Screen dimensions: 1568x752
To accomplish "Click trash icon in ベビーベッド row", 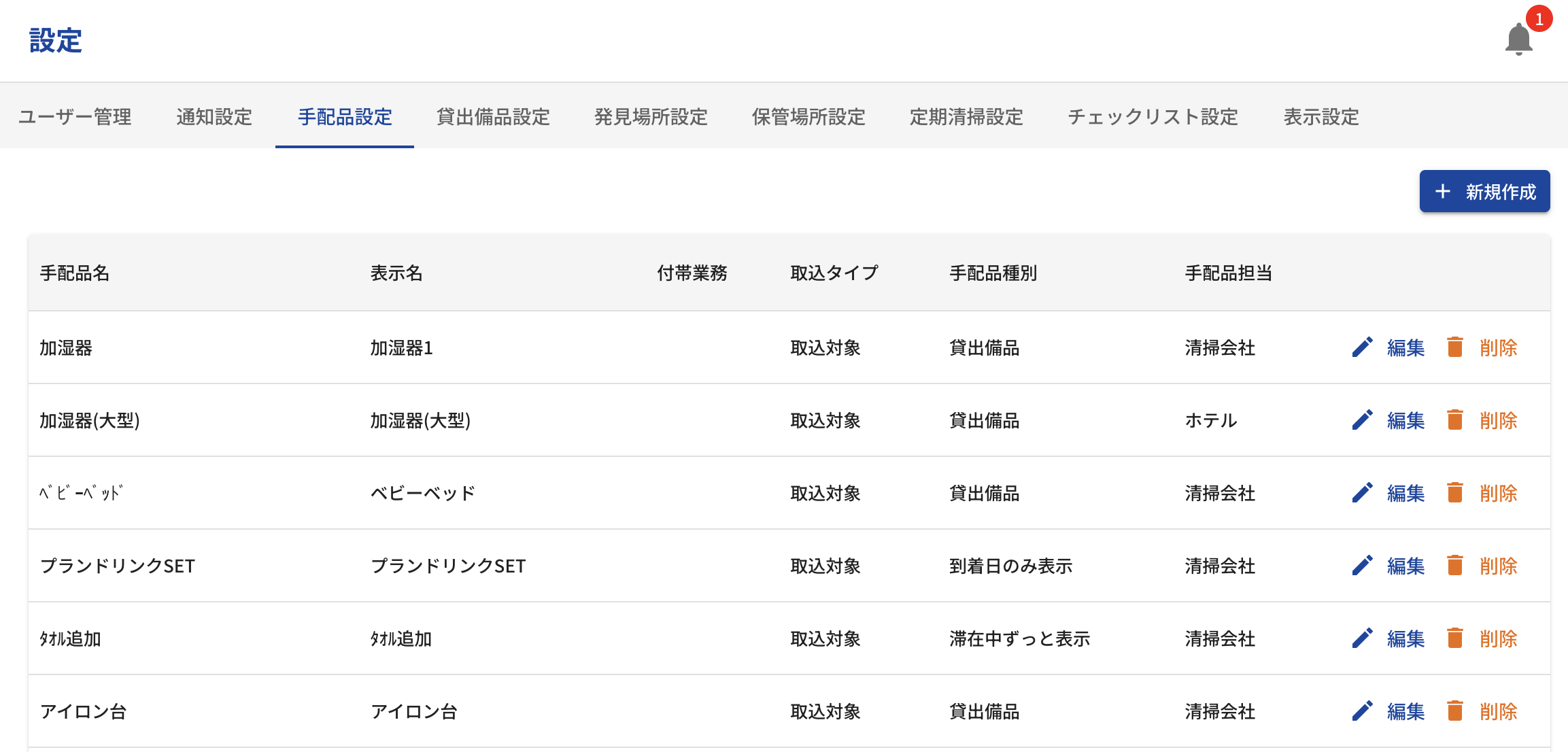I will pyautogui.click(x=1454, y=493).
